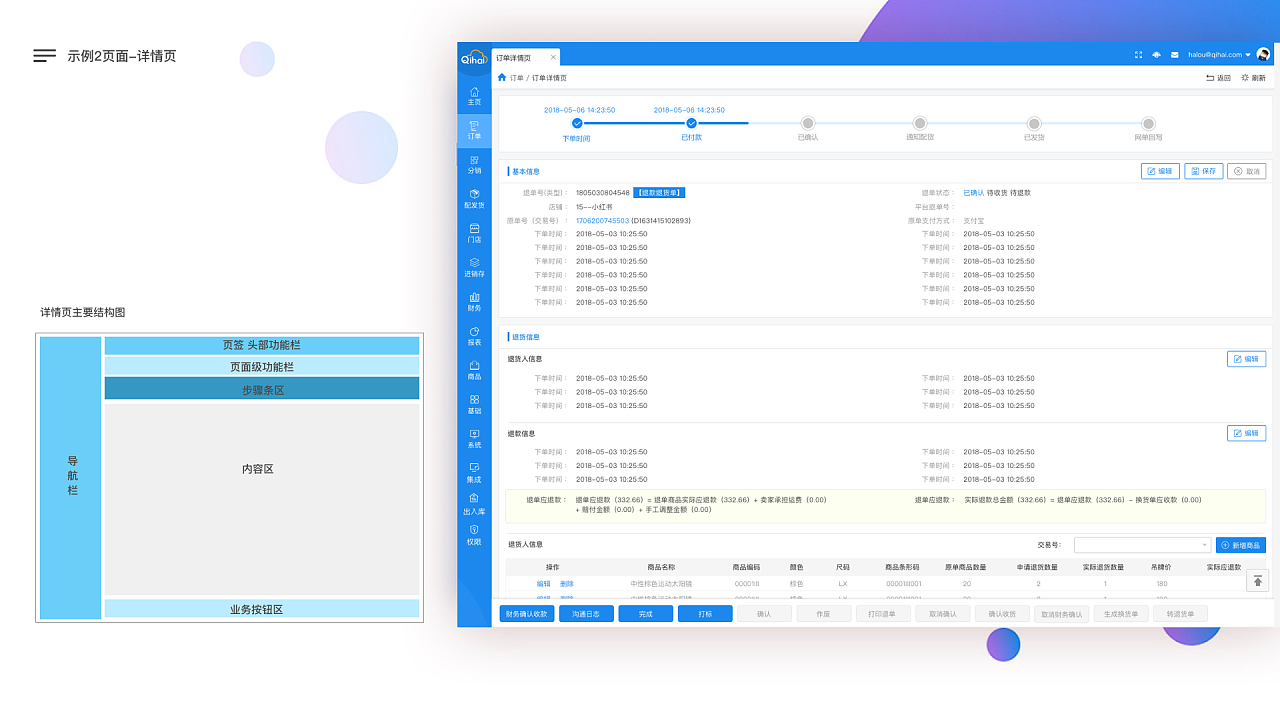Click the 已付款 step marker
Image resolution: width=1280 pixels, height=720 pixels.
pyautogui.click(x=691, y=123)
